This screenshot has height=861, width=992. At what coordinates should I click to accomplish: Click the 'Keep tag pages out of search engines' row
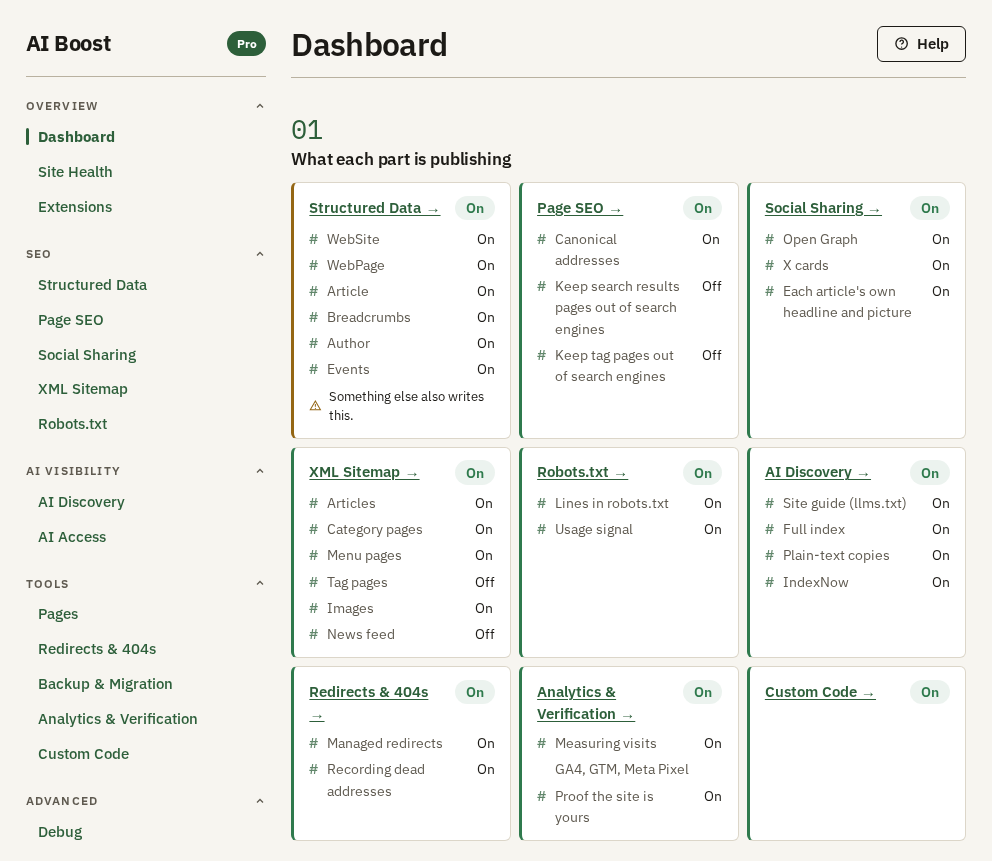629,366
